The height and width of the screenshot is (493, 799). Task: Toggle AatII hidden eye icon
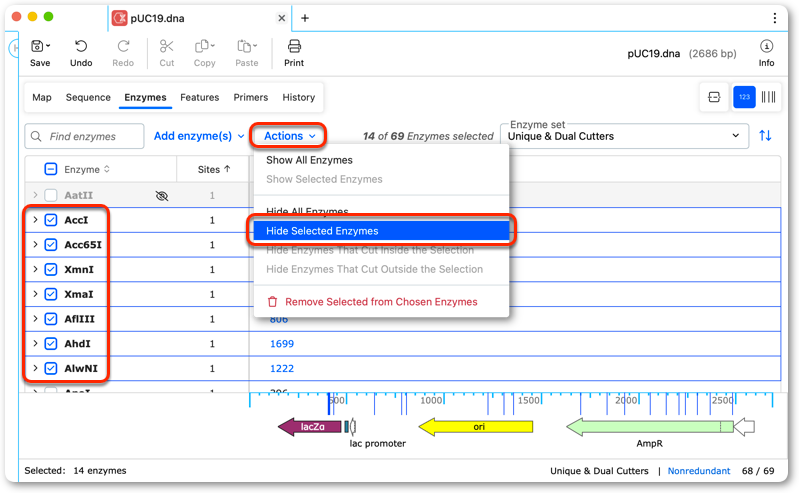[x=162, y=196]
